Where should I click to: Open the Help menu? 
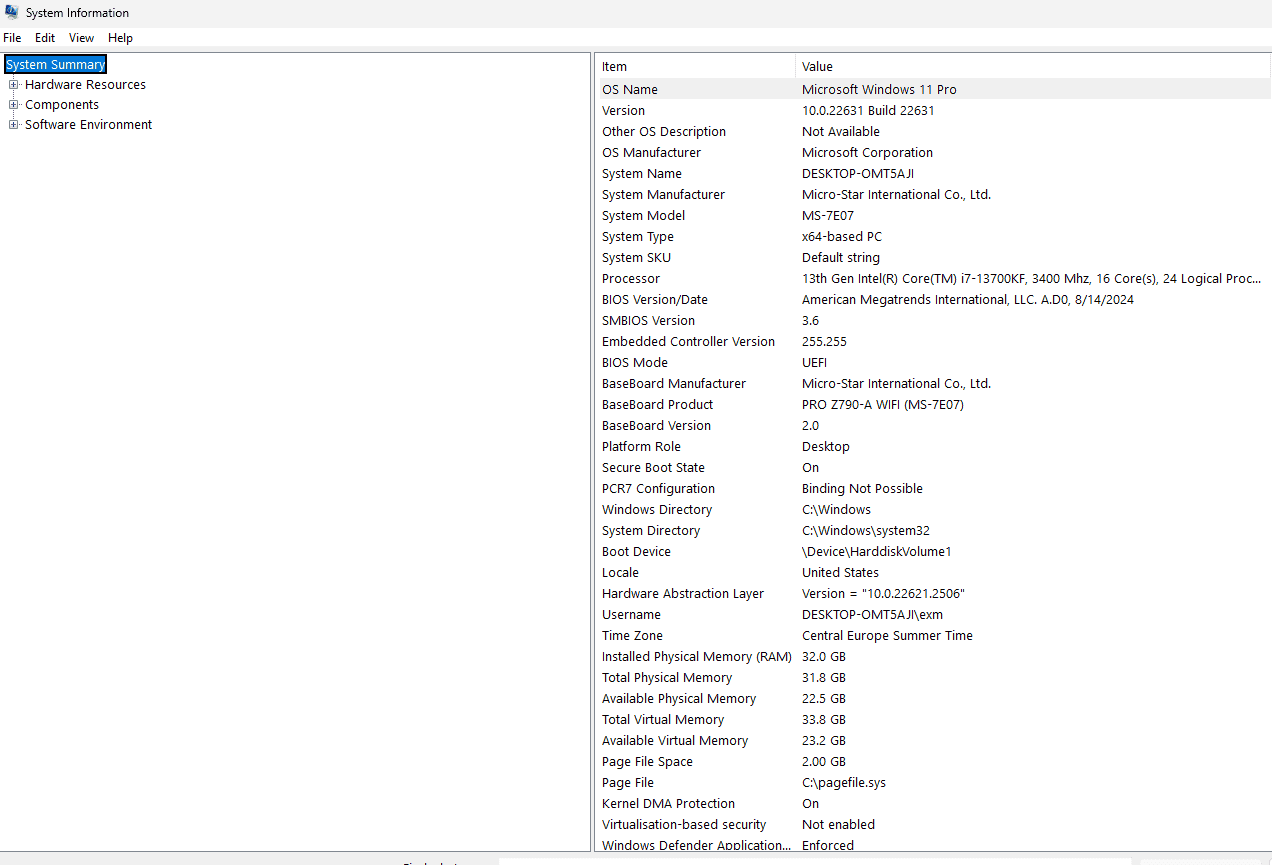click(121, 38)
